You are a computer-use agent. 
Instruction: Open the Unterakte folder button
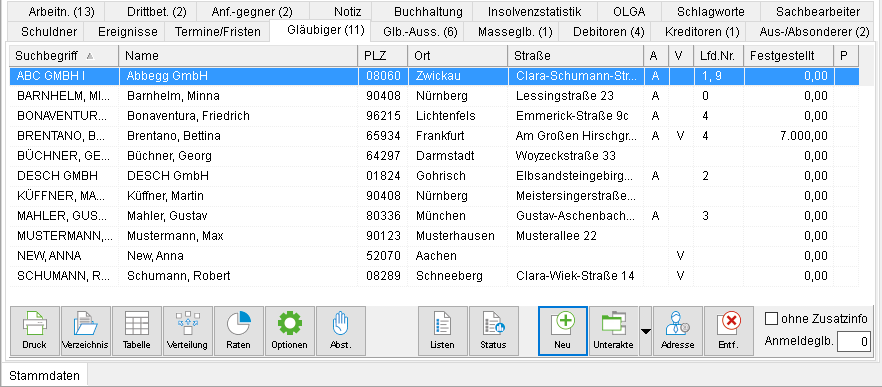coord(614,331)
